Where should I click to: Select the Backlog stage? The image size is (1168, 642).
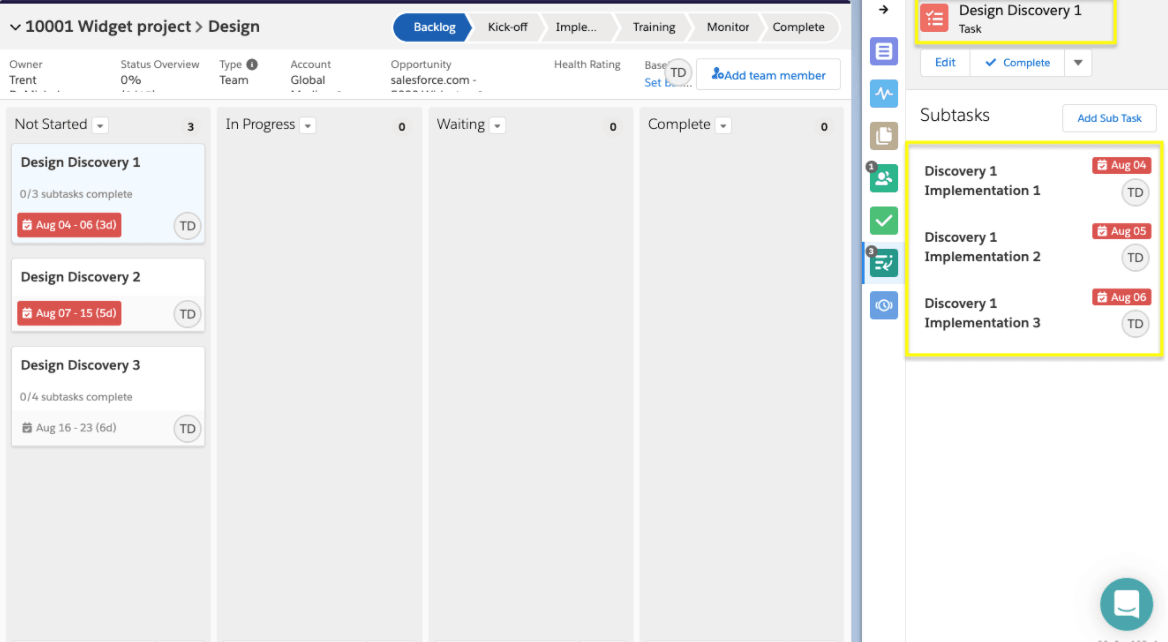434,27
